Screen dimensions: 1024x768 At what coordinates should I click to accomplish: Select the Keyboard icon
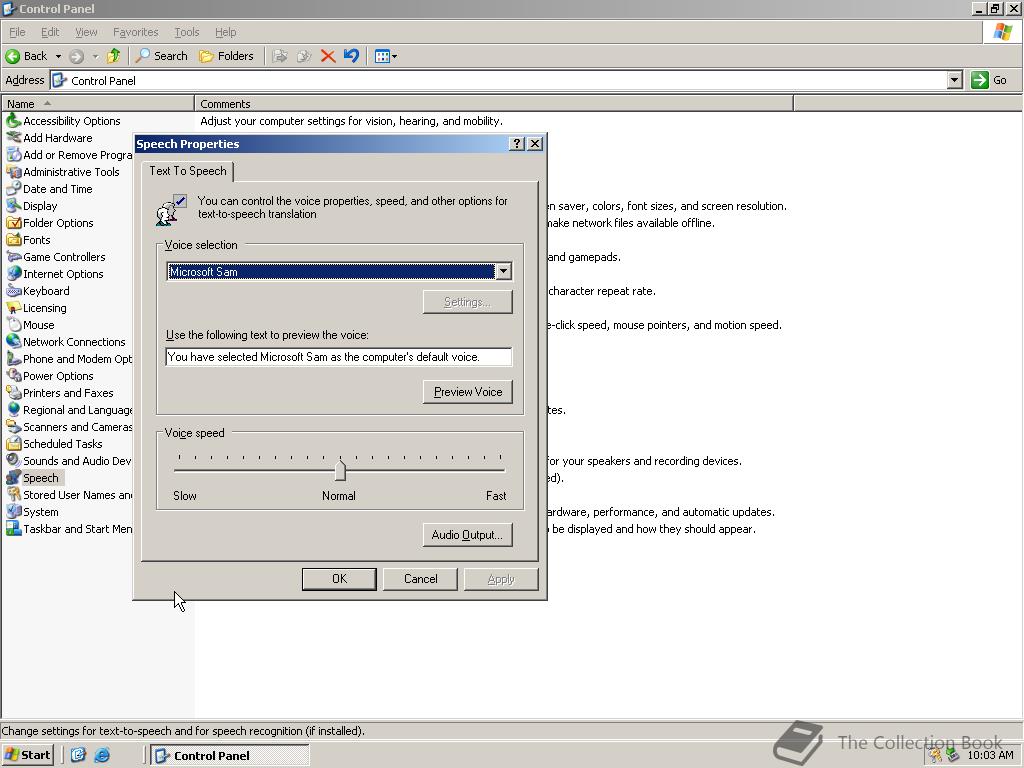(x=14, y=291)
